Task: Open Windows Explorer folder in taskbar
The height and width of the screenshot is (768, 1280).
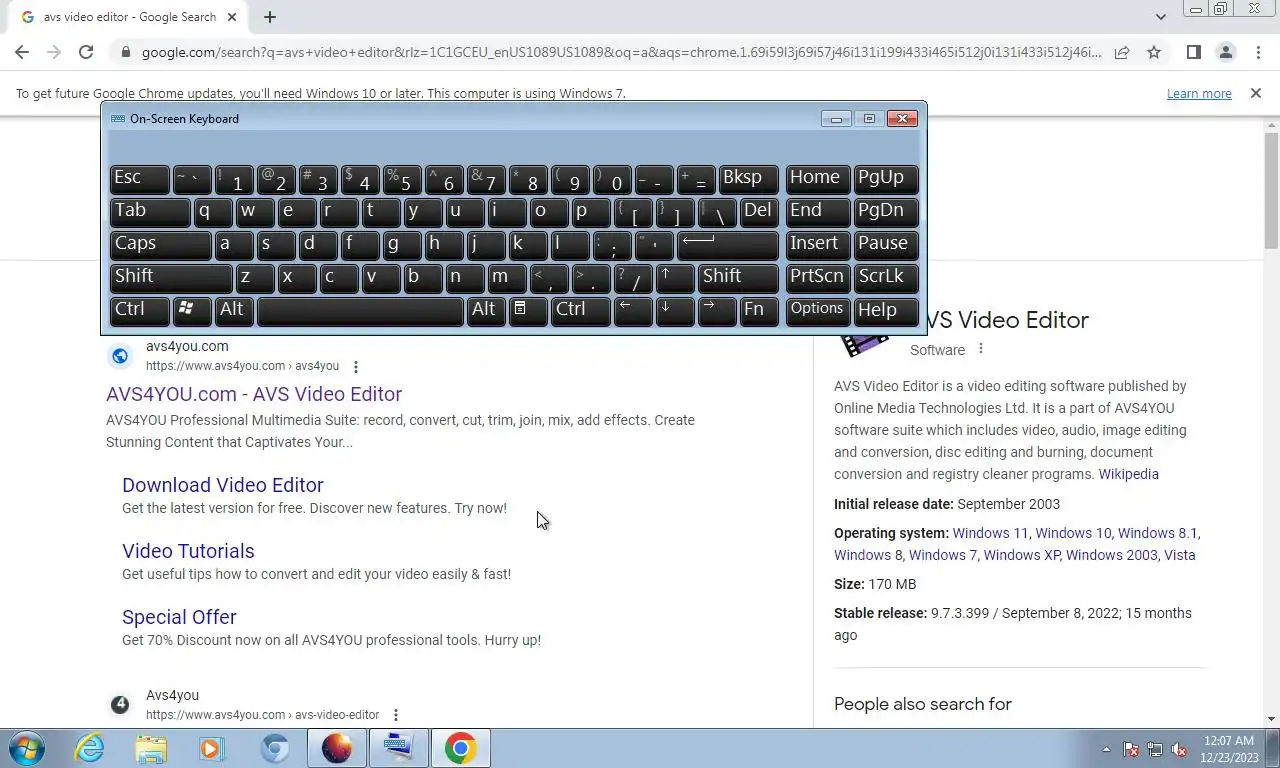Action: click(151, 748)
